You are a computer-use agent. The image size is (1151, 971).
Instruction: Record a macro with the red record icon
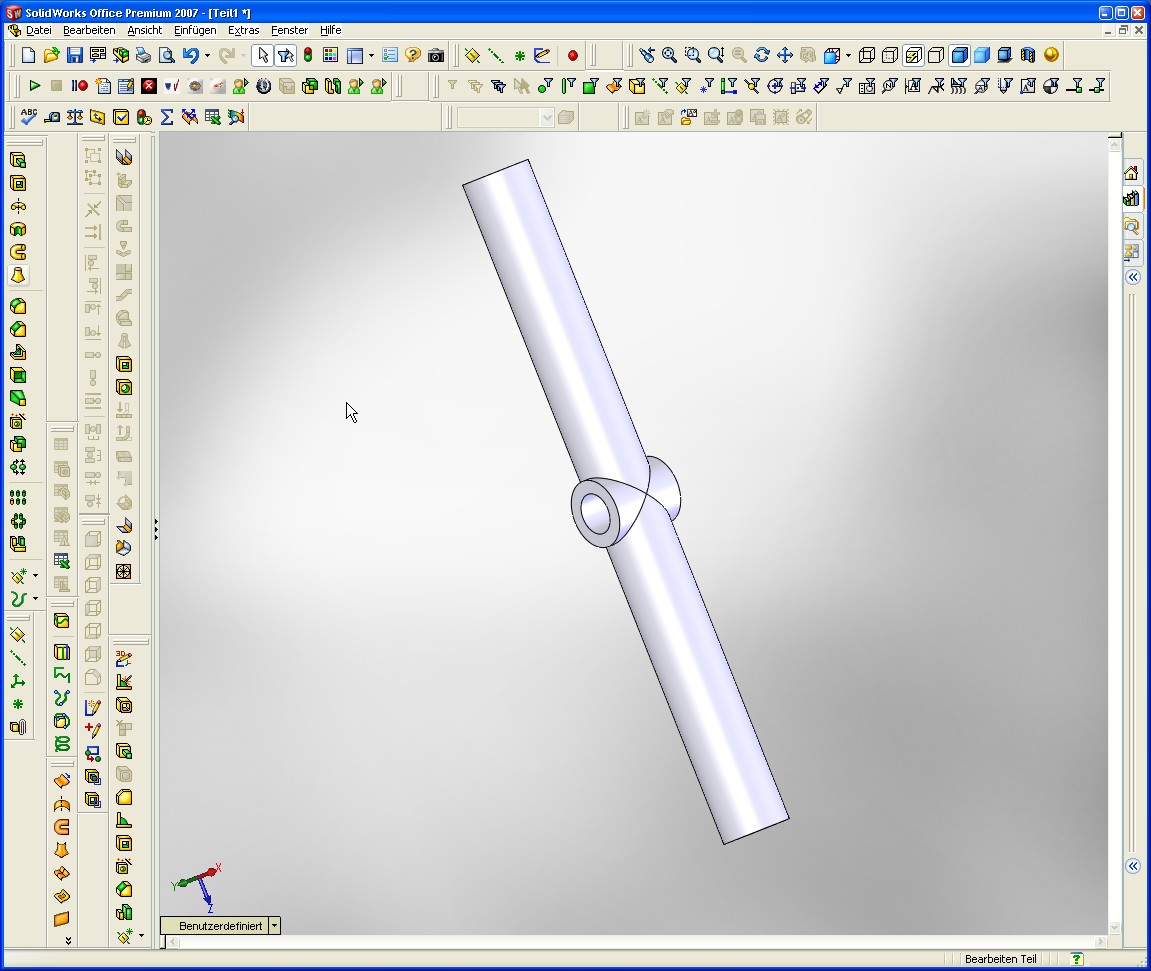pyautogui.click(x=79, y=86)
